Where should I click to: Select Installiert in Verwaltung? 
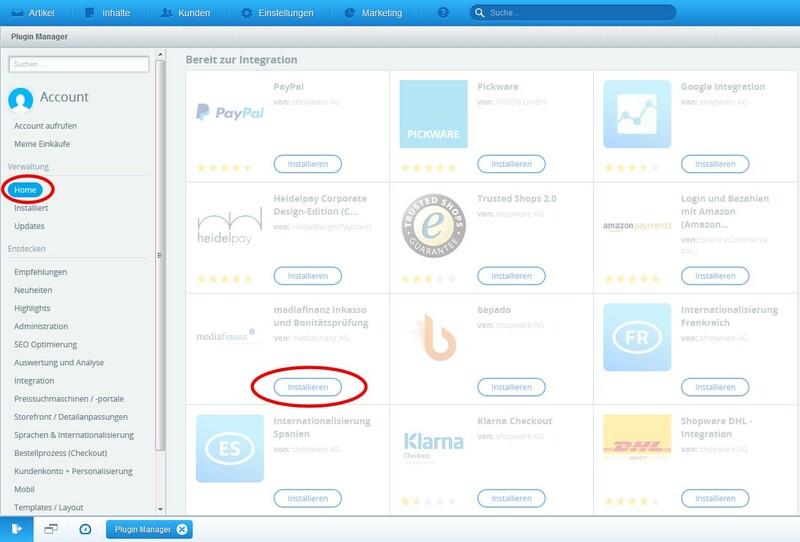click(31, 208)
